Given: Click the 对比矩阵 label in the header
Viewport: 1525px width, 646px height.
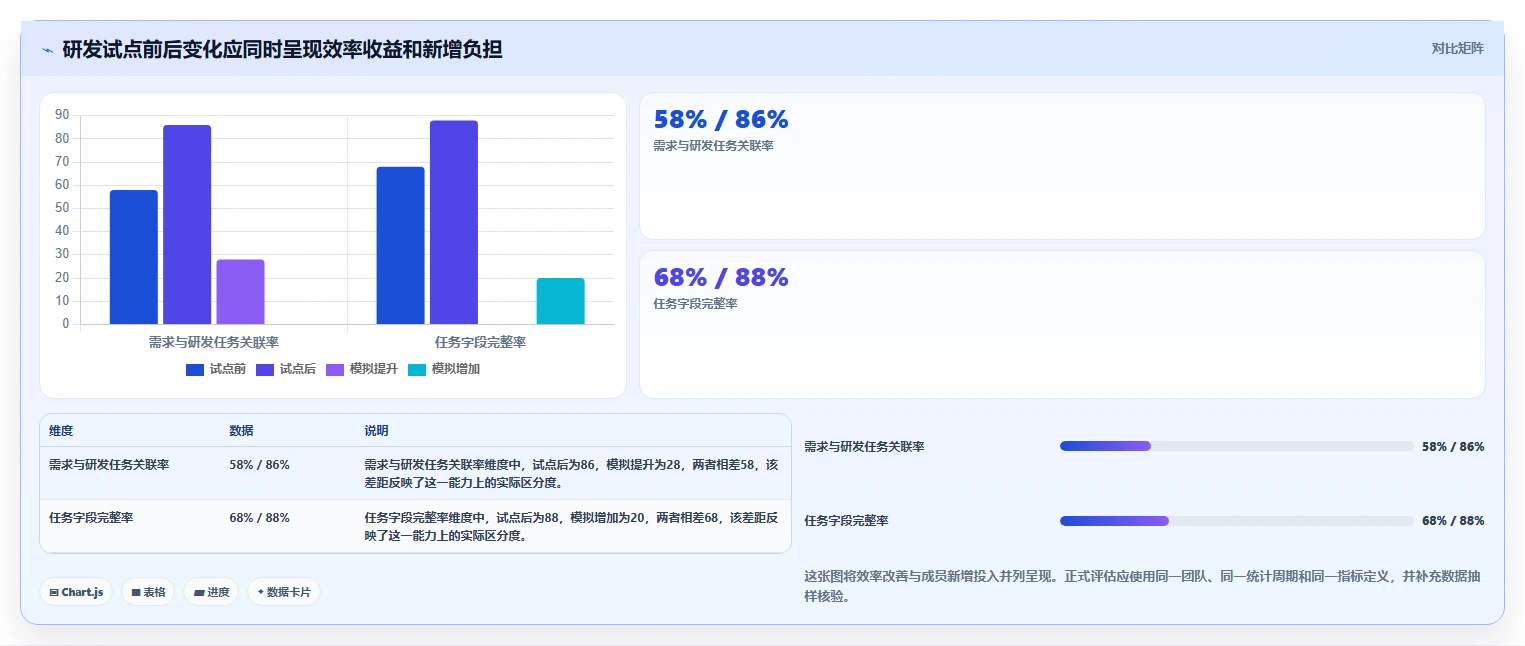Looking at the screenshot, I should click(1458, 48).
